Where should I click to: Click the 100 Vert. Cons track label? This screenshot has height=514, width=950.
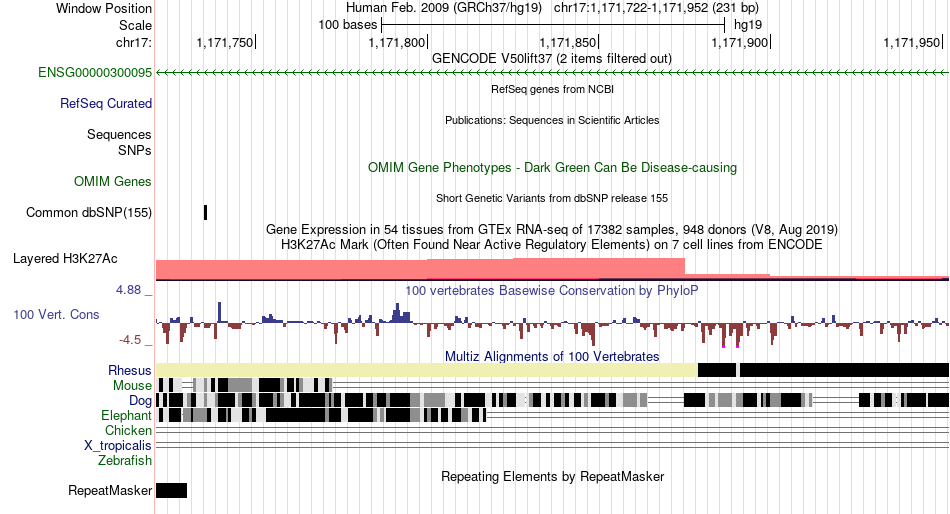pos(56,315)
